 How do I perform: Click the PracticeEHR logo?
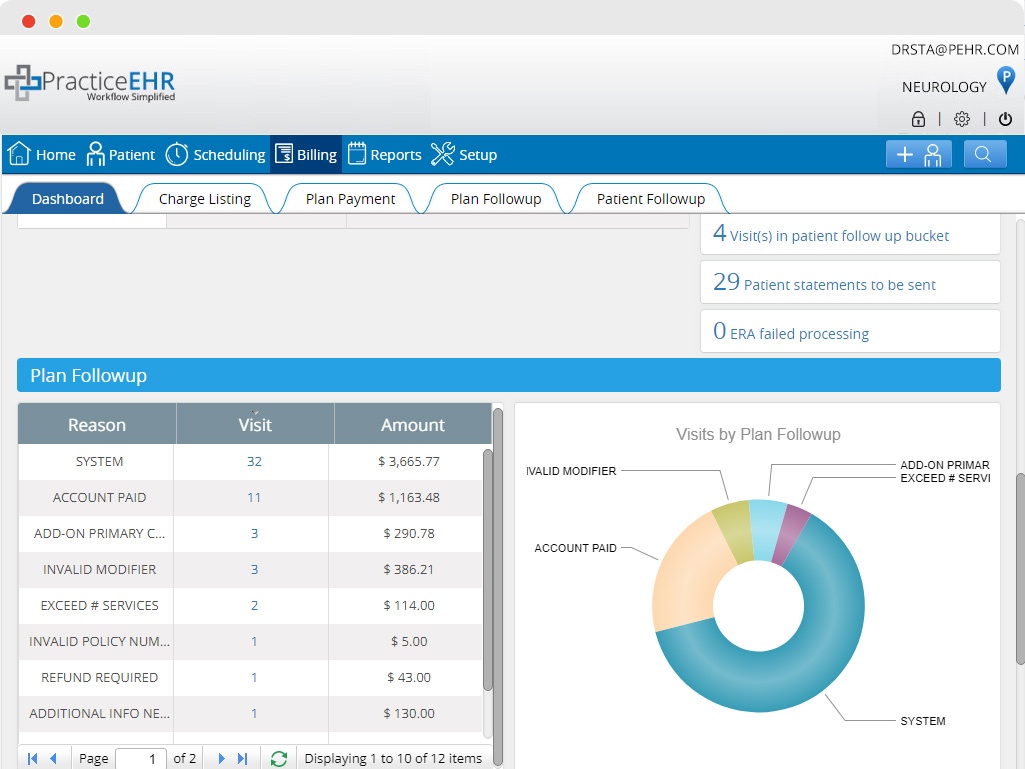(90, 84)
